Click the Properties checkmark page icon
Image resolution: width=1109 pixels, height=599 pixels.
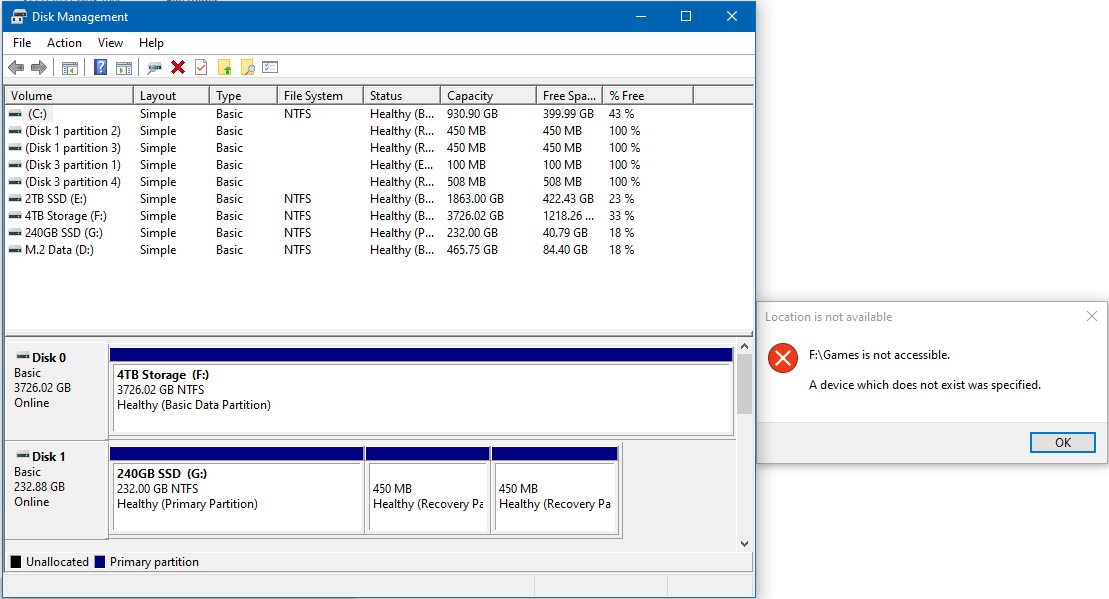[201, 67]
